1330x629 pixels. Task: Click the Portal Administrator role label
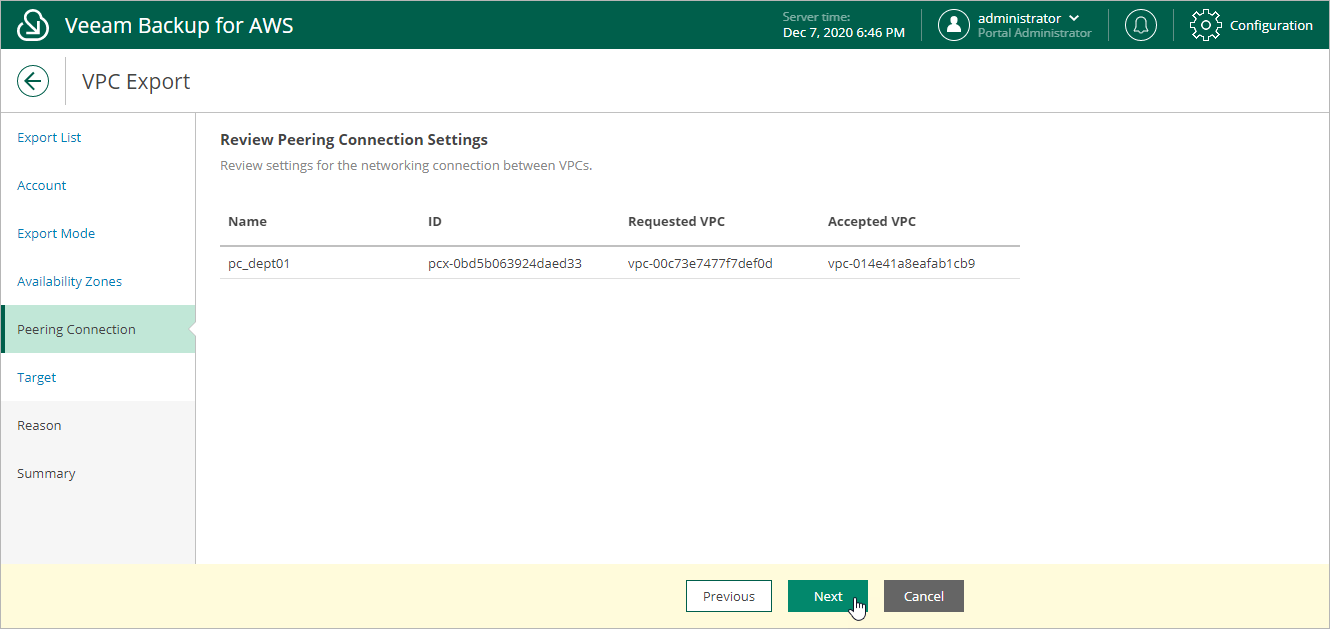click(1035, 33)
